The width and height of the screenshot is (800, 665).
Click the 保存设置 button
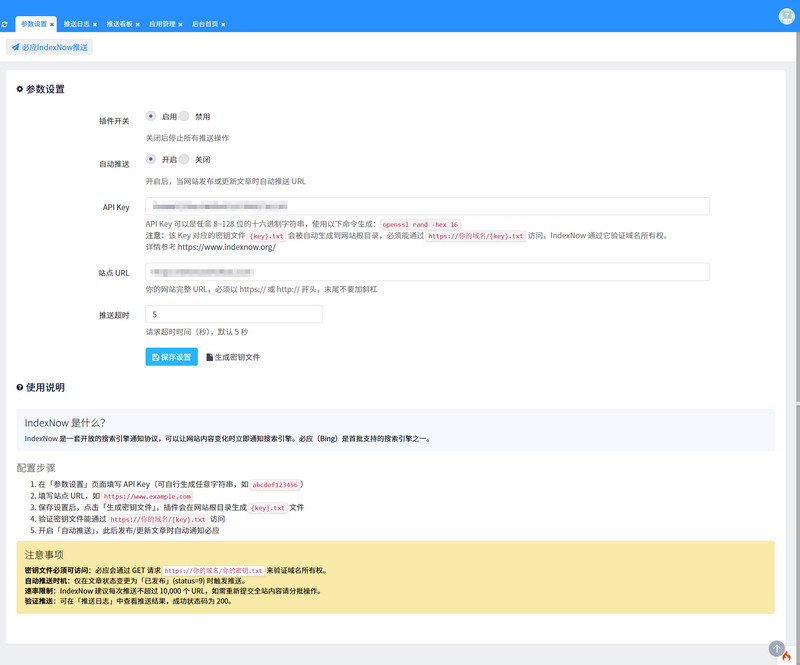171,357
